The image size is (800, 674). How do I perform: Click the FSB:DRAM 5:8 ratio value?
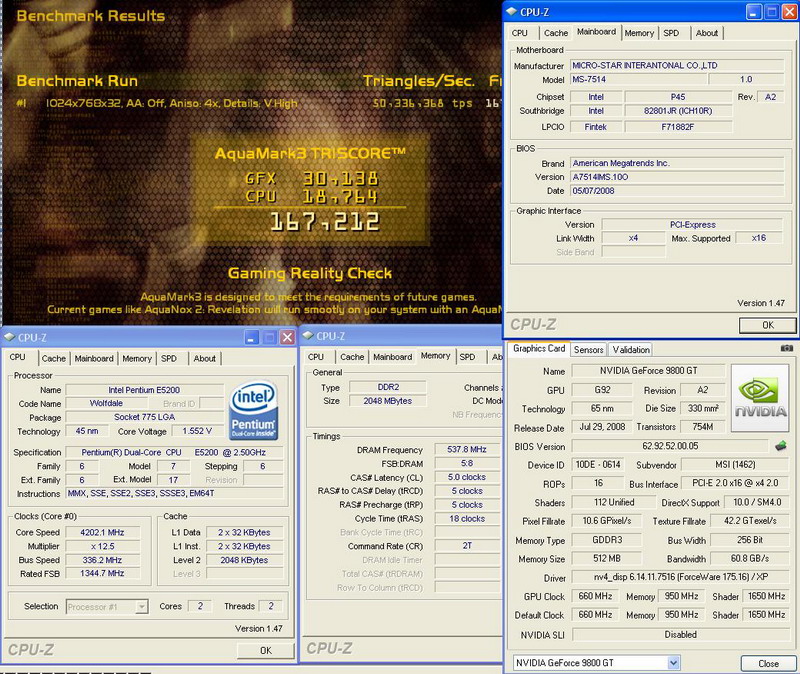coord(467,463)
